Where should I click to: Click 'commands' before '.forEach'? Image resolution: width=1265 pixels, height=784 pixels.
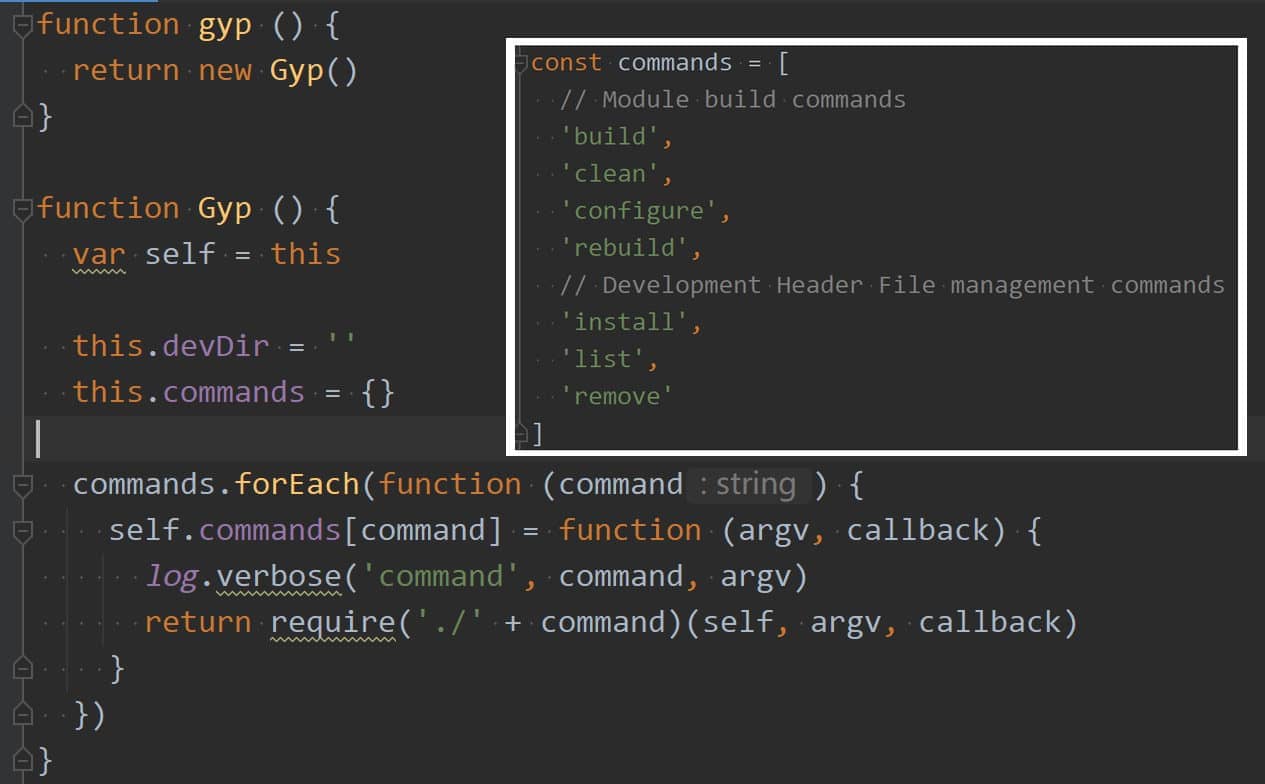pyautogui.click(x=145, y=485)
